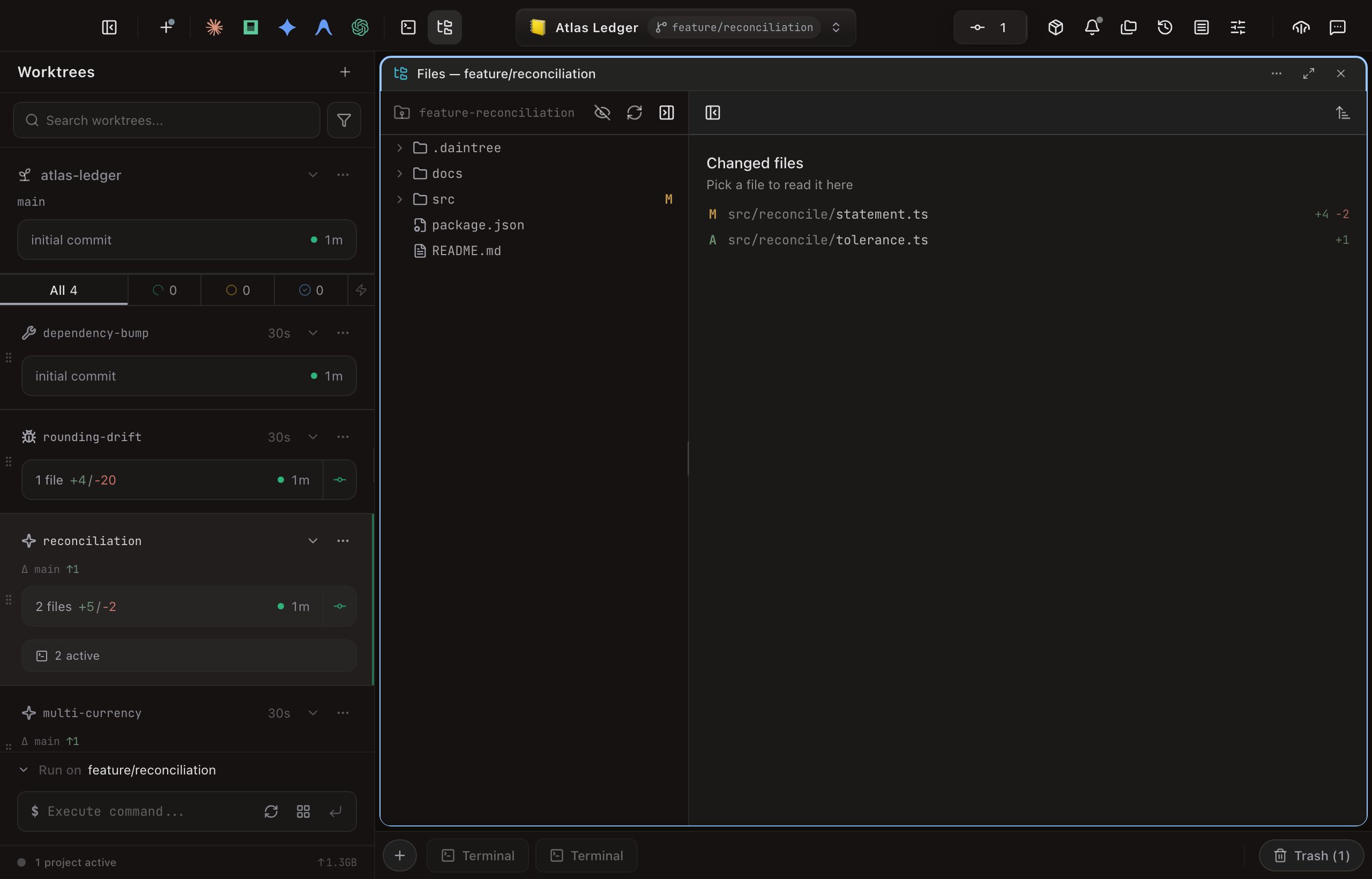Viewport: 1372px width, 879px height.
Task: Expand the atlas-ledger worktree chevron
Action: click(x=312, y=175)
